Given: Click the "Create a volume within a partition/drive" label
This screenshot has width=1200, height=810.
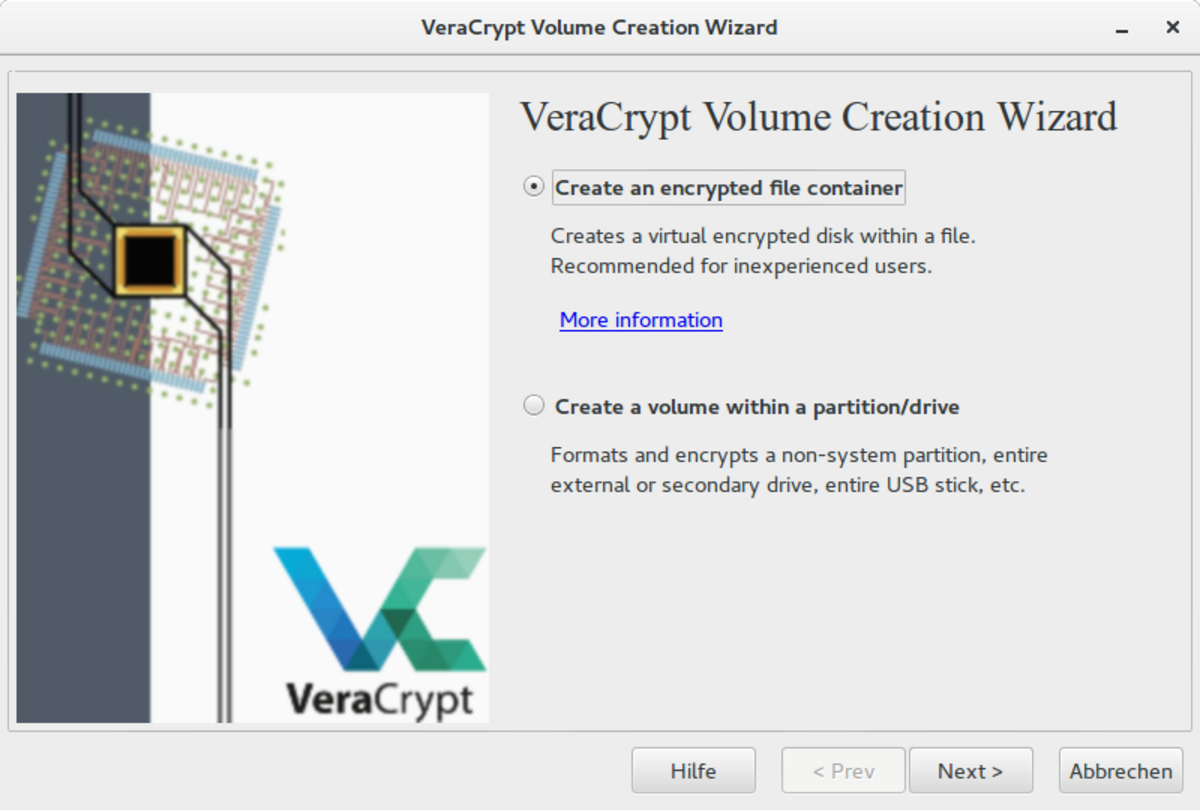Looking at the screenshot, I should pos(757,407).
